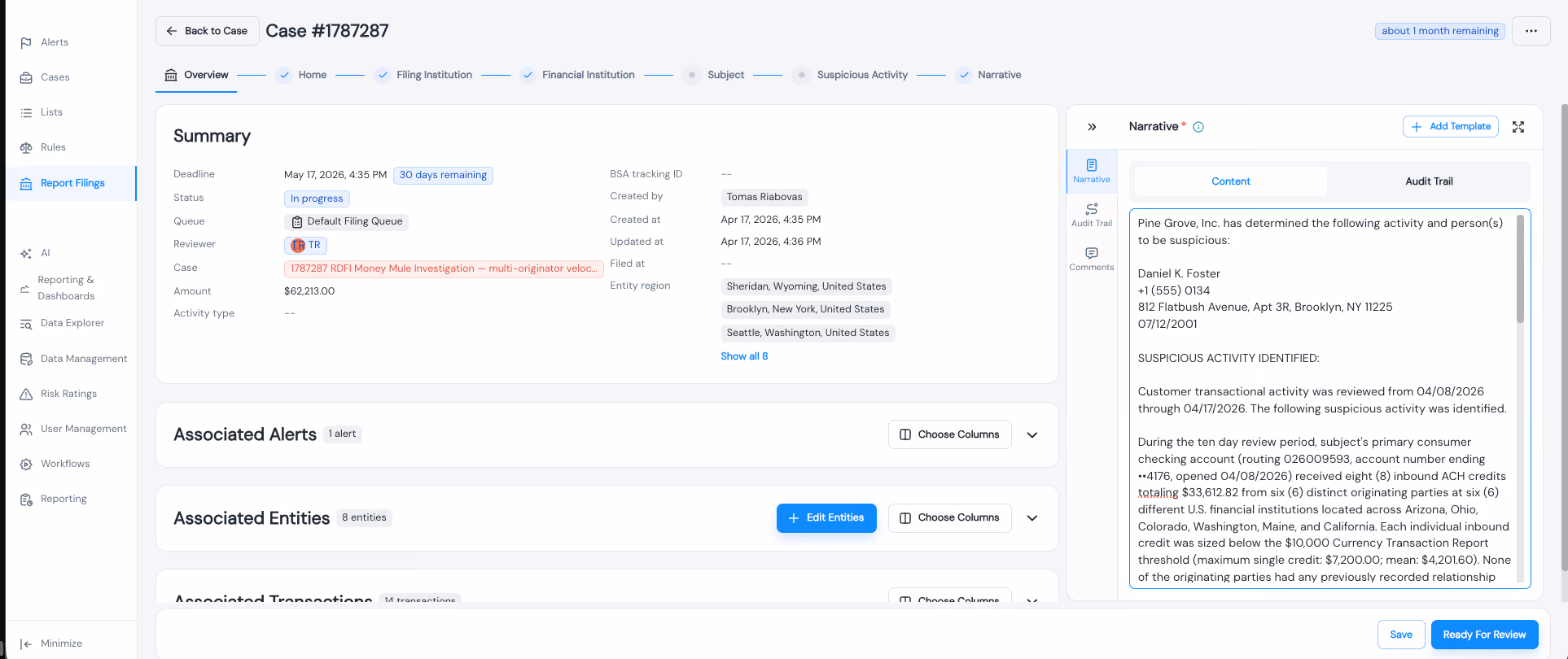The width and height of the screenshot is (1568, 659).
Task: Click the TR reviewer avatar
Action: click(x=298, y=245)
